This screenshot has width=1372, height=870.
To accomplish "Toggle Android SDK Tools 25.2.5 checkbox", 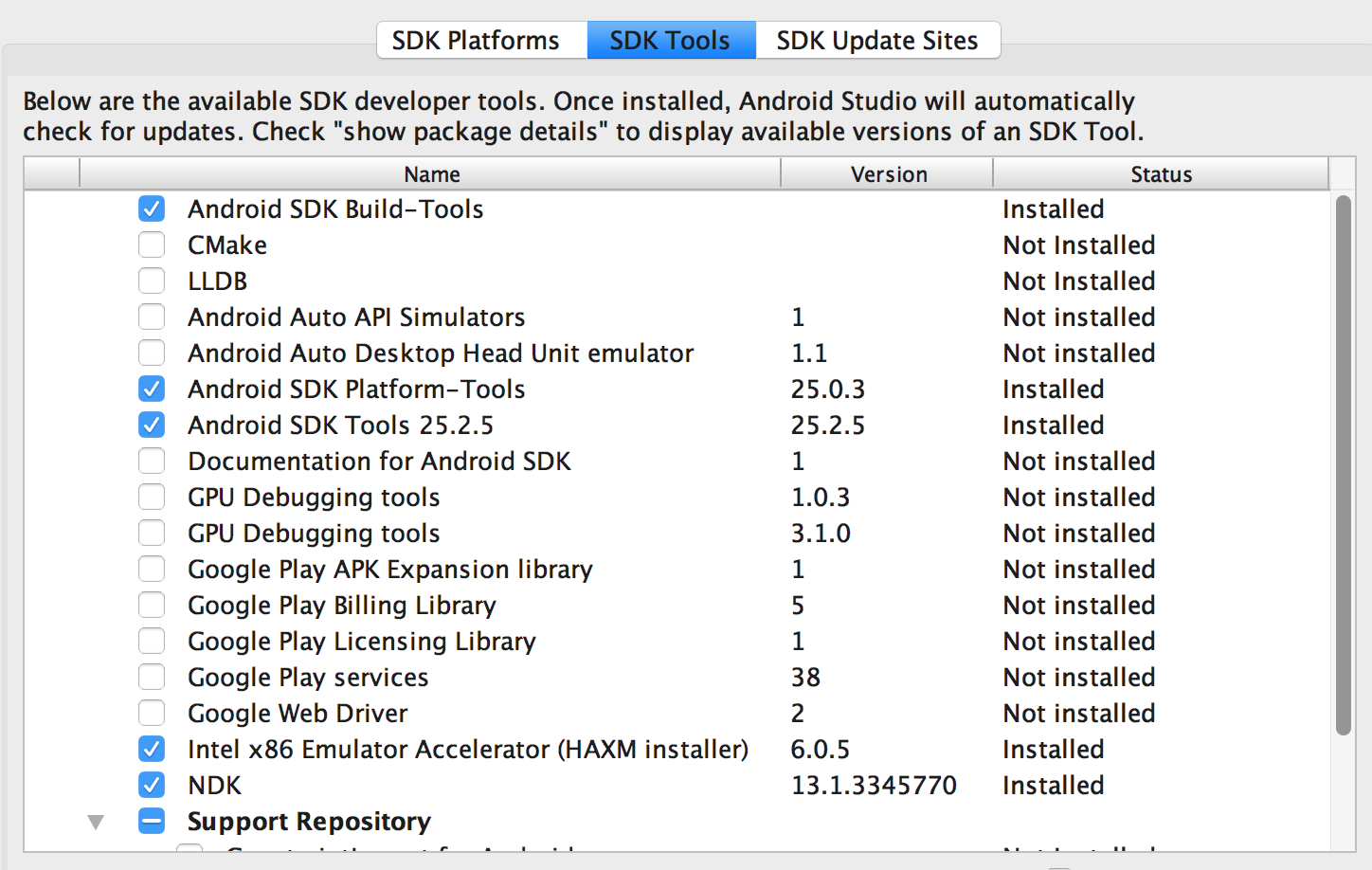I will tap(152, 425).
